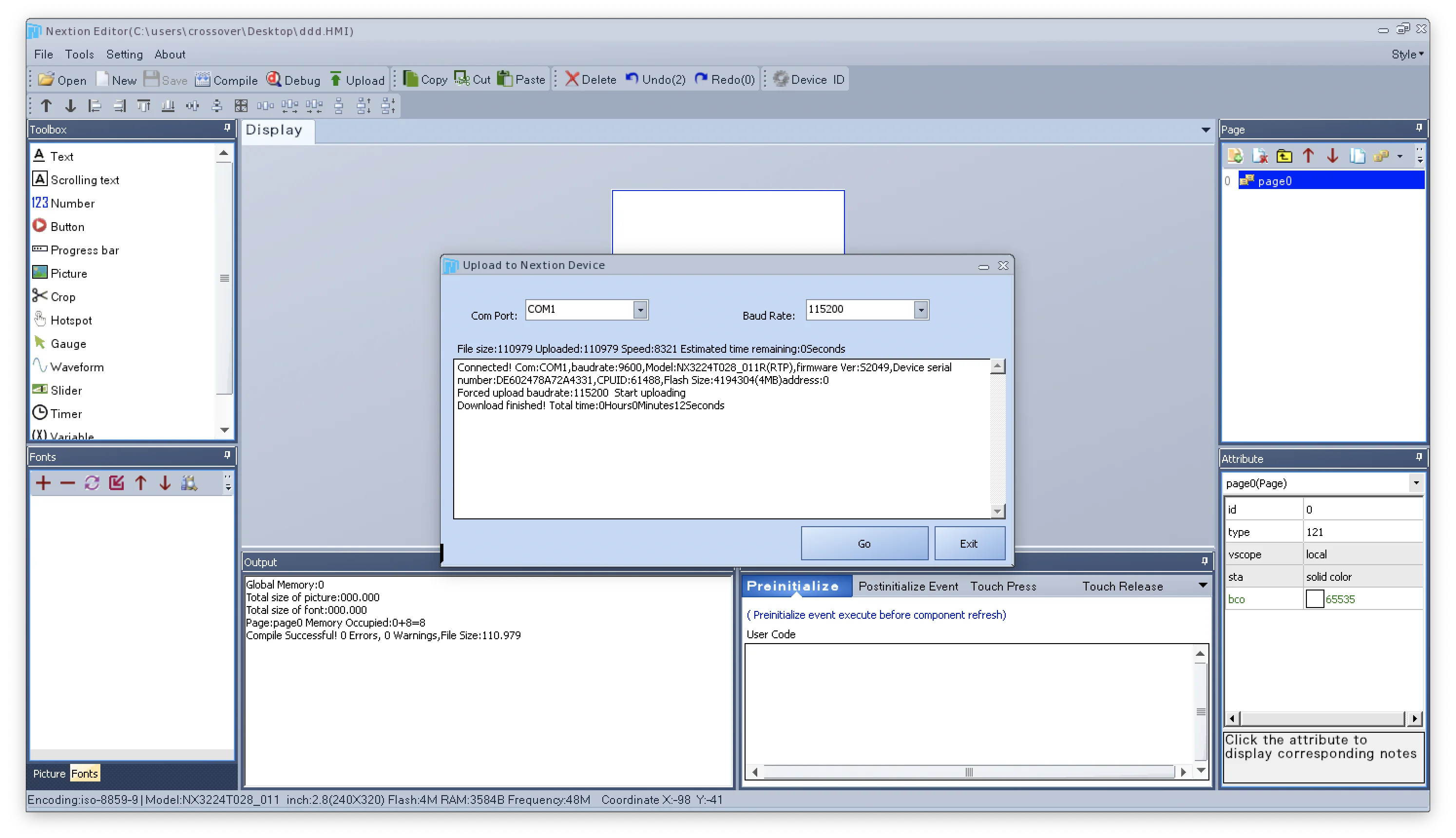Redo the action in the toolbar
Image resolution: width=1456 pixels, height=838 pixels.
[x=725, y=79]
